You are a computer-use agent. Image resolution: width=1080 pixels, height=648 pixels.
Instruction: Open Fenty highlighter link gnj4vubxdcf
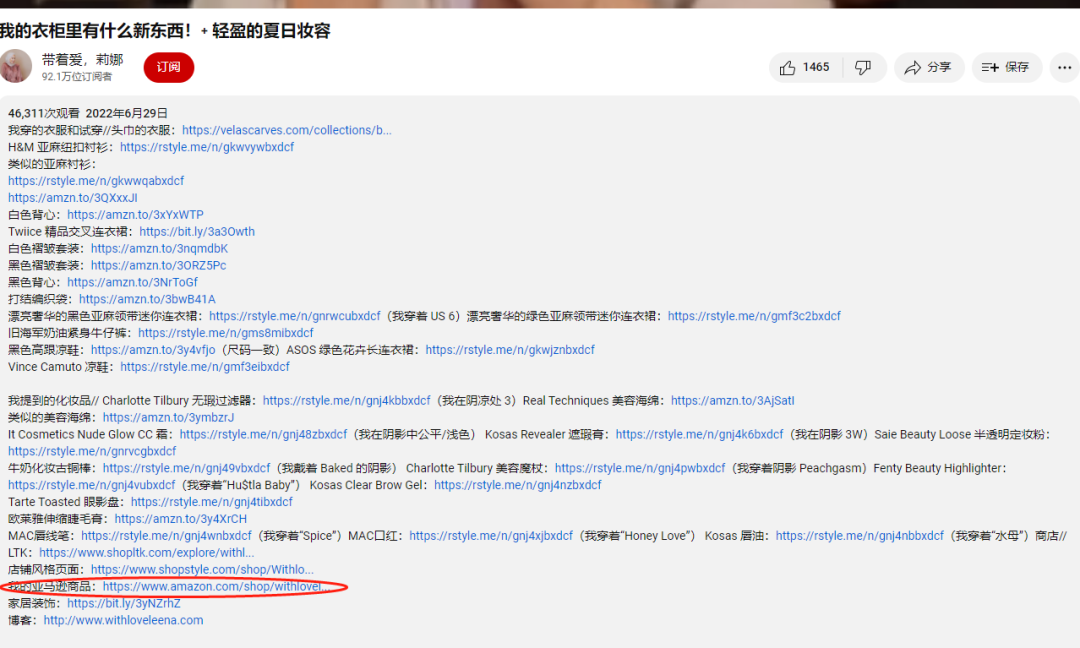pos(92,484)
